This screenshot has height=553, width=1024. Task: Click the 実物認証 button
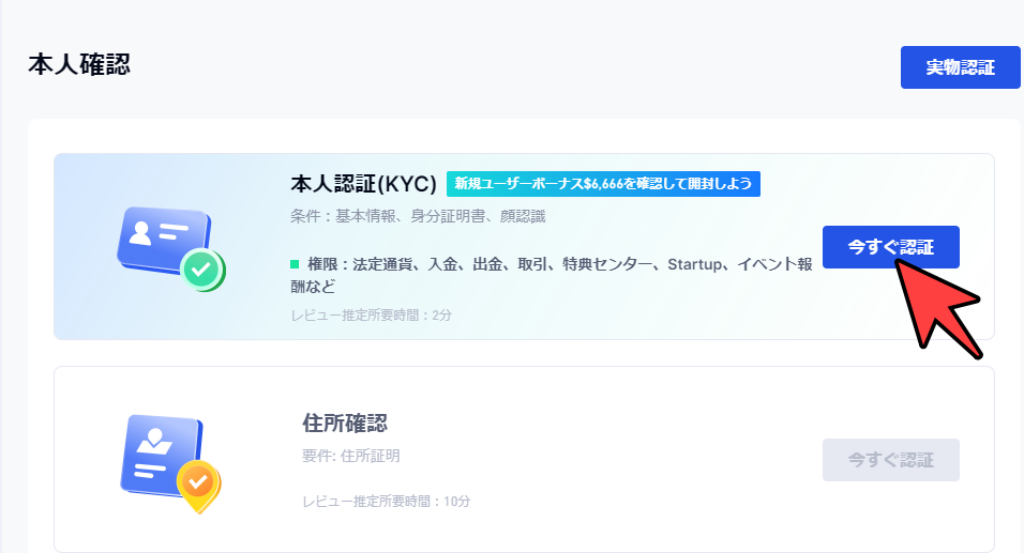coord(960,67)
